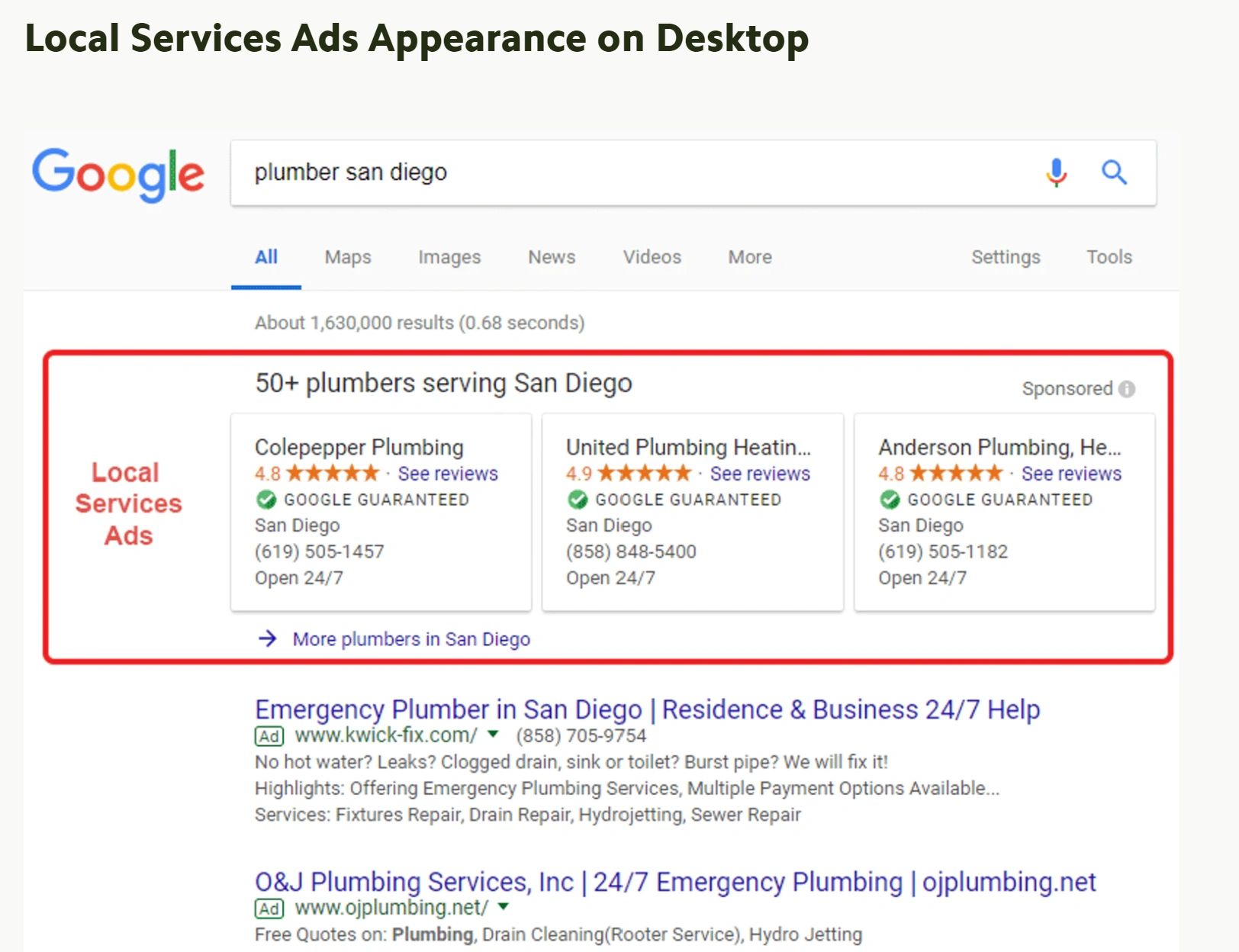The image size is (1239, 952).
Task: Click the microphone voice search icon
Action: (1056, 173)
